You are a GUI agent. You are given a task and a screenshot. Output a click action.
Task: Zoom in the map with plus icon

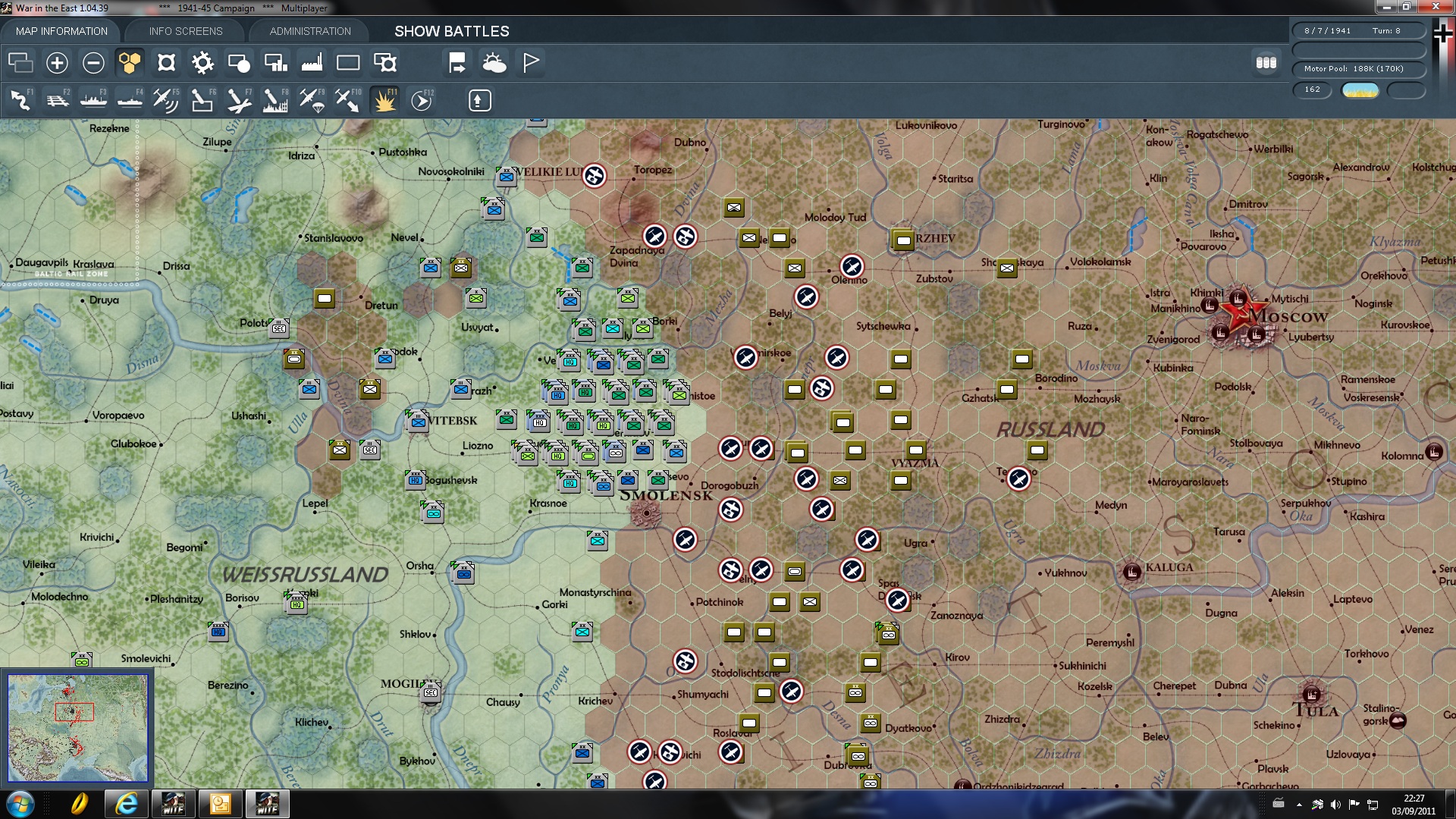tap(57, 62)
